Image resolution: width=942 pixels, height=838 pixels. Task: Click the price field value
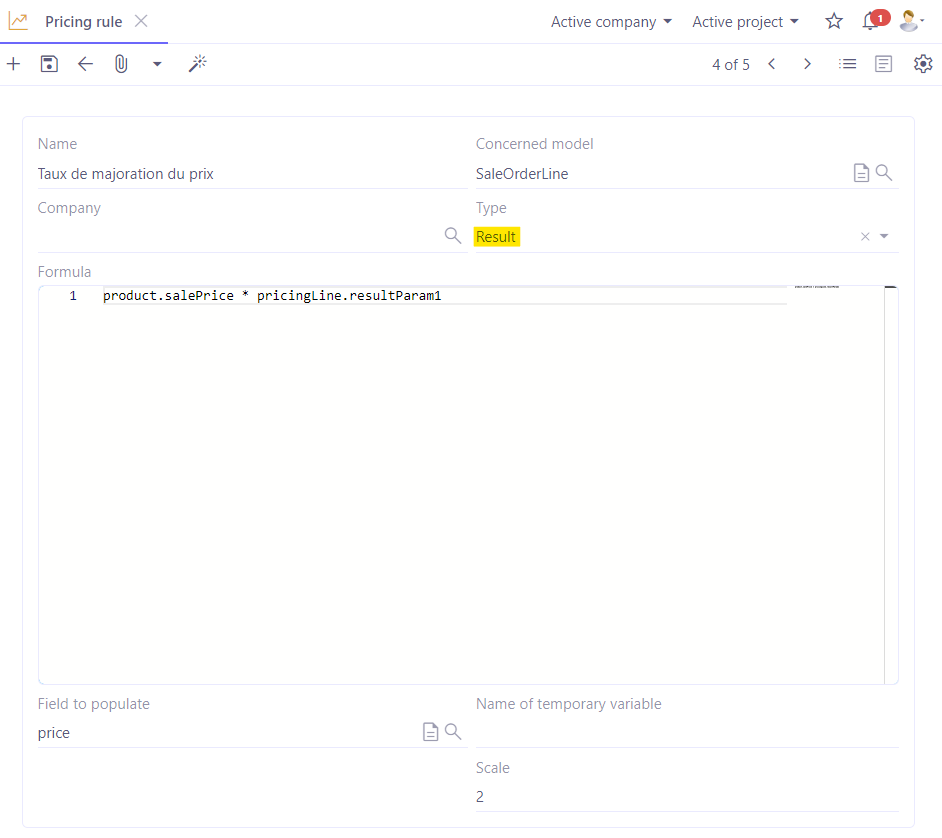pos(53,733)
